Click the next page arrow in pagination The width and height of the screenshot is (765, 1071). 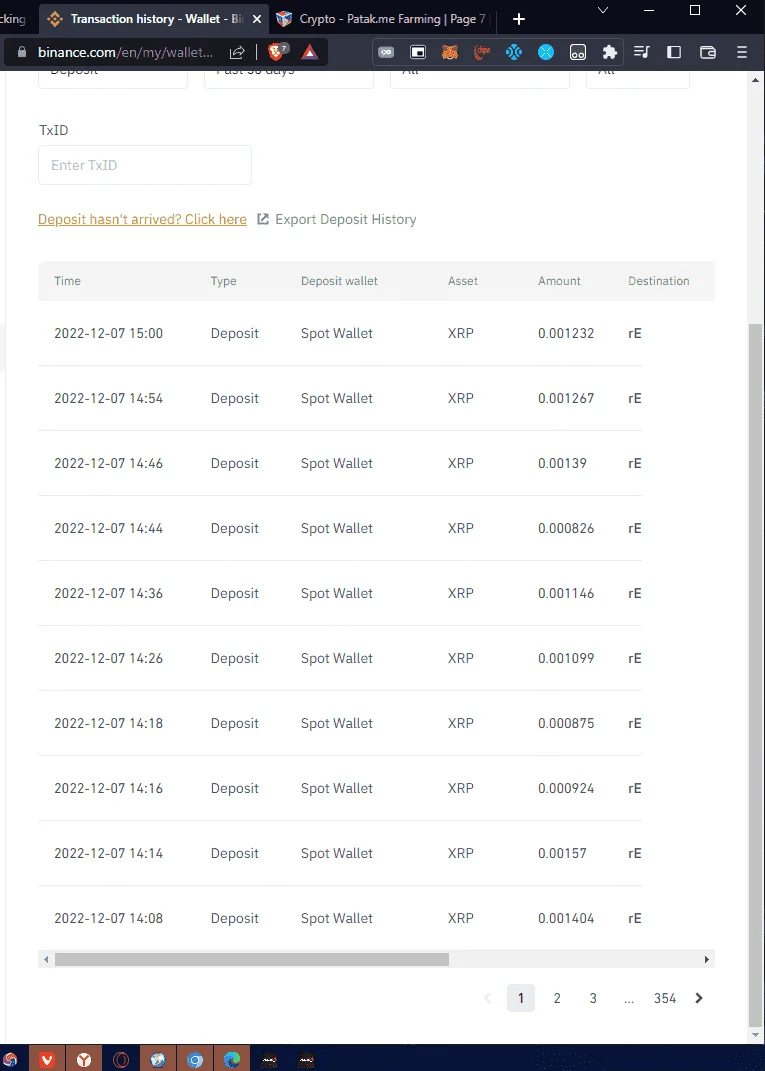coord(699,999)
